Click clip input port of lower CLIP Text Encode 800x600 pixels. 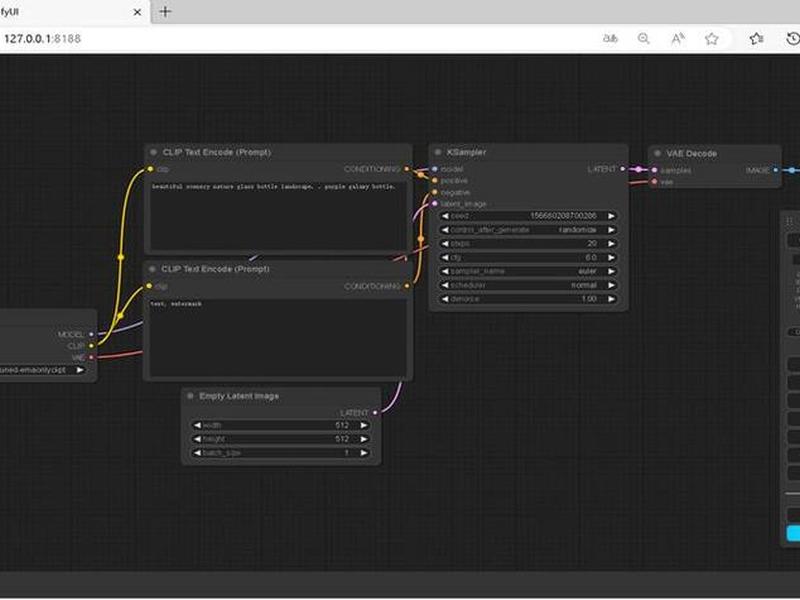pyautogui.click(x=149, y=286)
